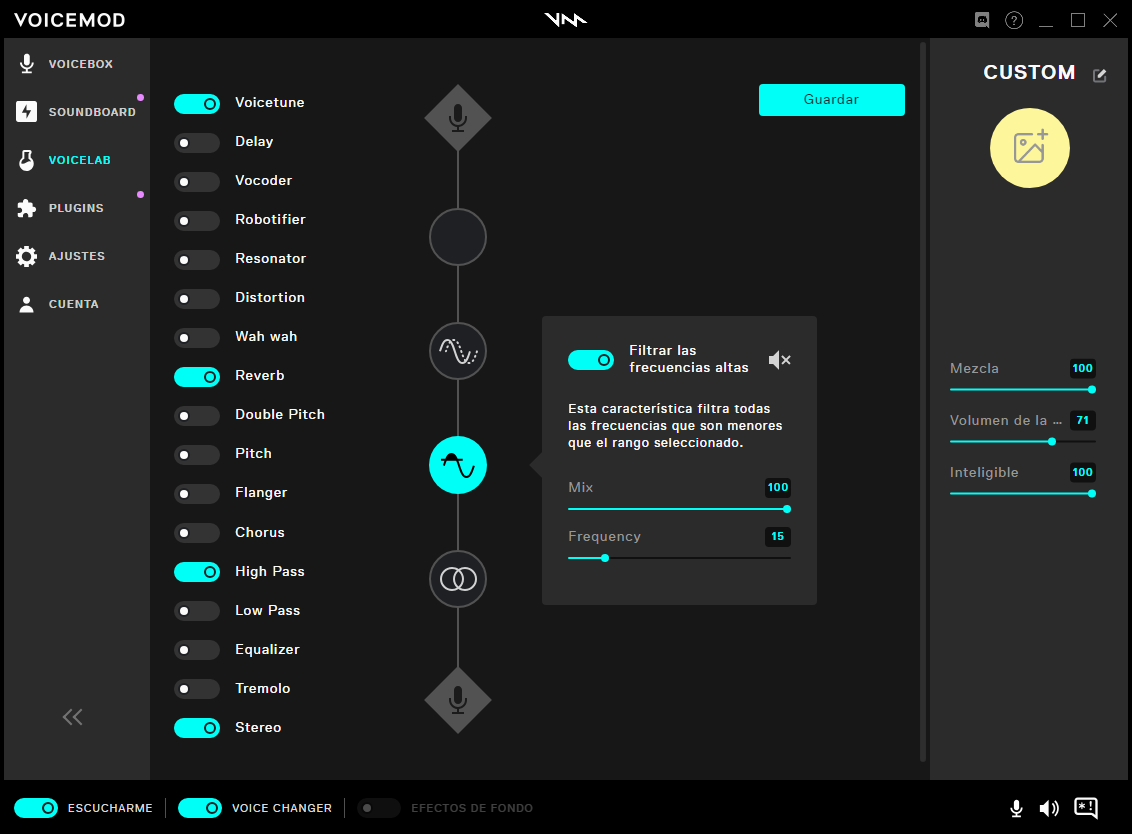Click the microphone icon in bottom bar
The height and width of the screenshot is (834, 1132).
coord(1016,809)
